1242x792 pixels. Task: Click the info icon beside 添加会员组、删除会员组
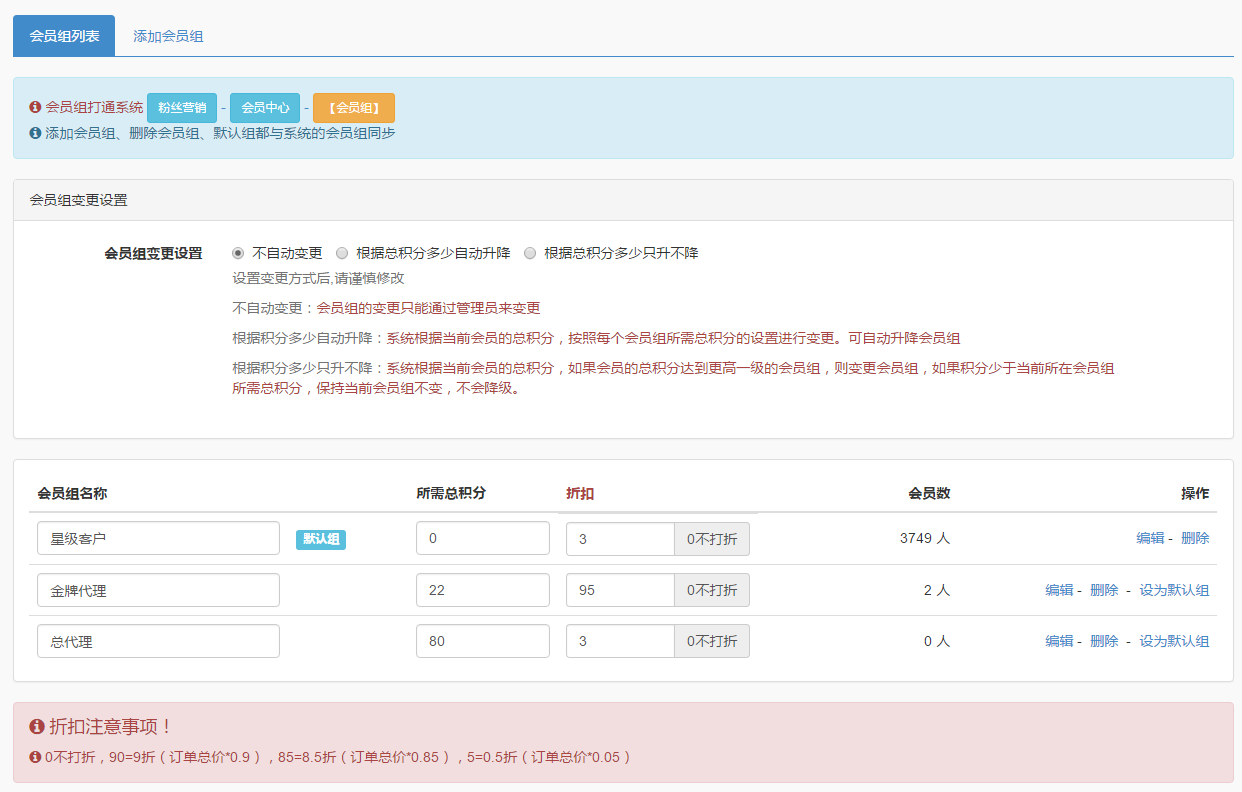(x=35, y=132)
